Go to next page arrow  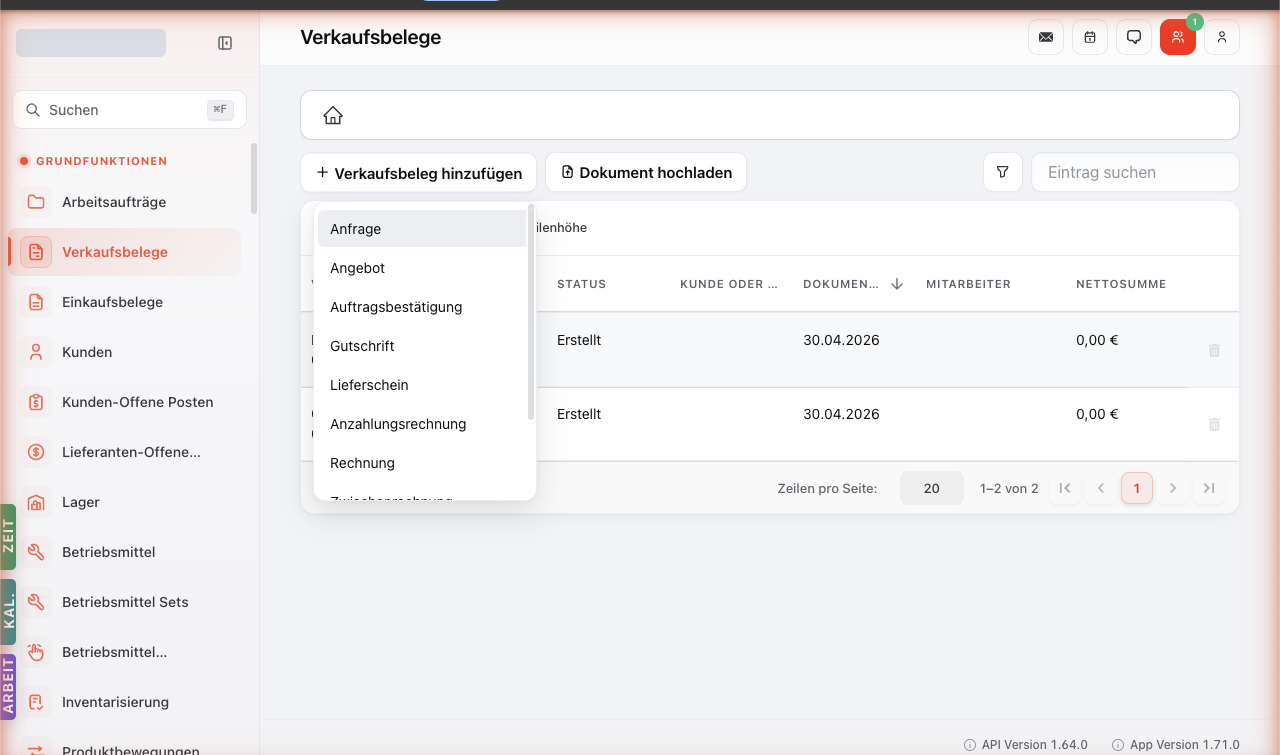[x=1173, y=488]
